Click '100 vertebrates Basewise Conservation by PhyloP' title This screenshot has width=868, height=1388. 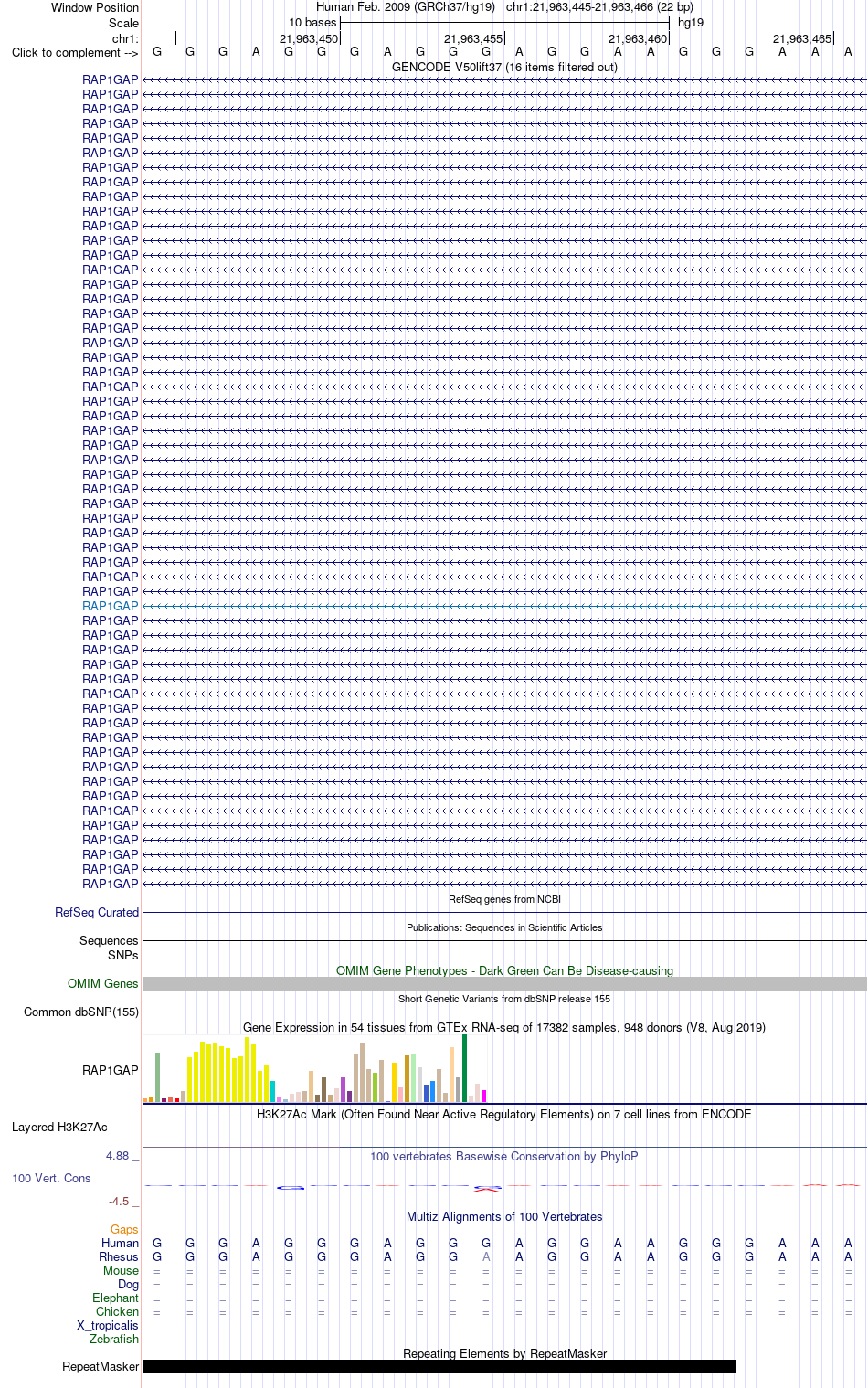(504, 1156)
